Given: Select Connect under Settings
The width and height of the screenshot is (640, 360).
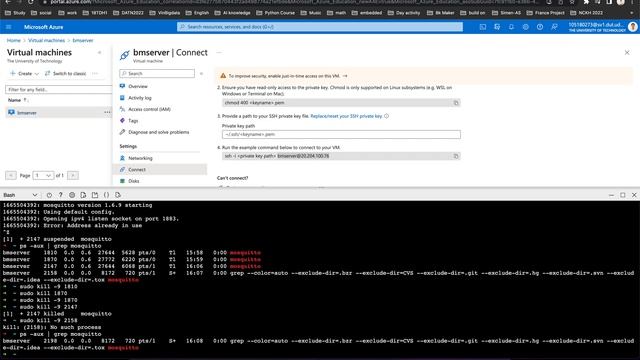Looking at the screenshot, I should point(160,169).
